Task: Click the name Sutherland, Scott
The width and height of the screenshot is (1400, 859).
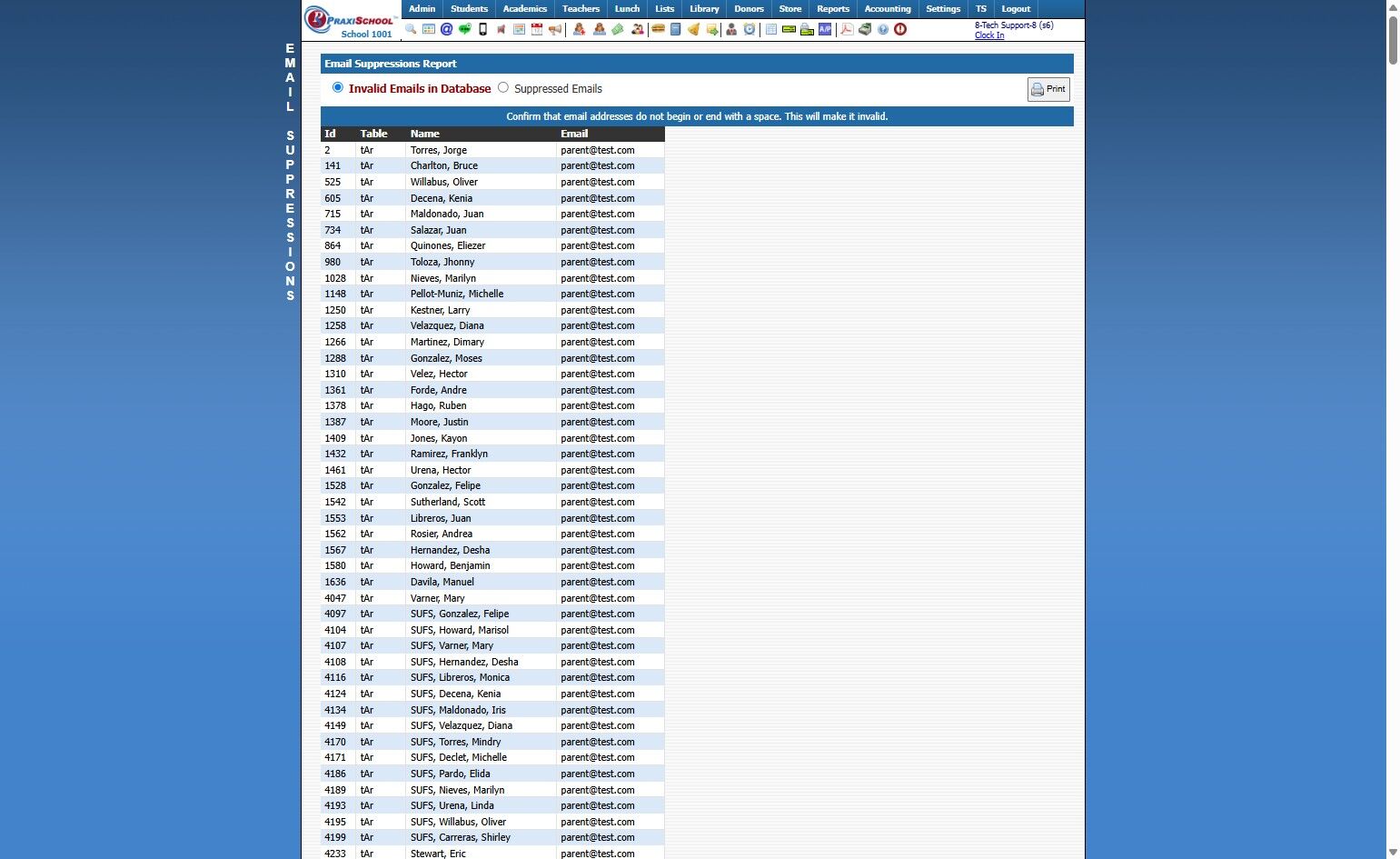Action: [447, 502]
